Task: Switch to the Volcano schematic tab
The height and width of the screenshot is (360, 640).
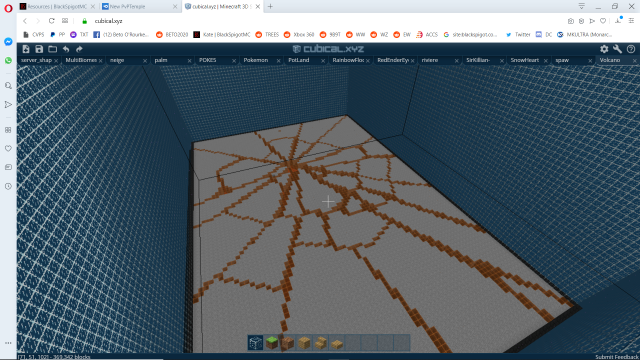Action: click(x=610, y=60)
